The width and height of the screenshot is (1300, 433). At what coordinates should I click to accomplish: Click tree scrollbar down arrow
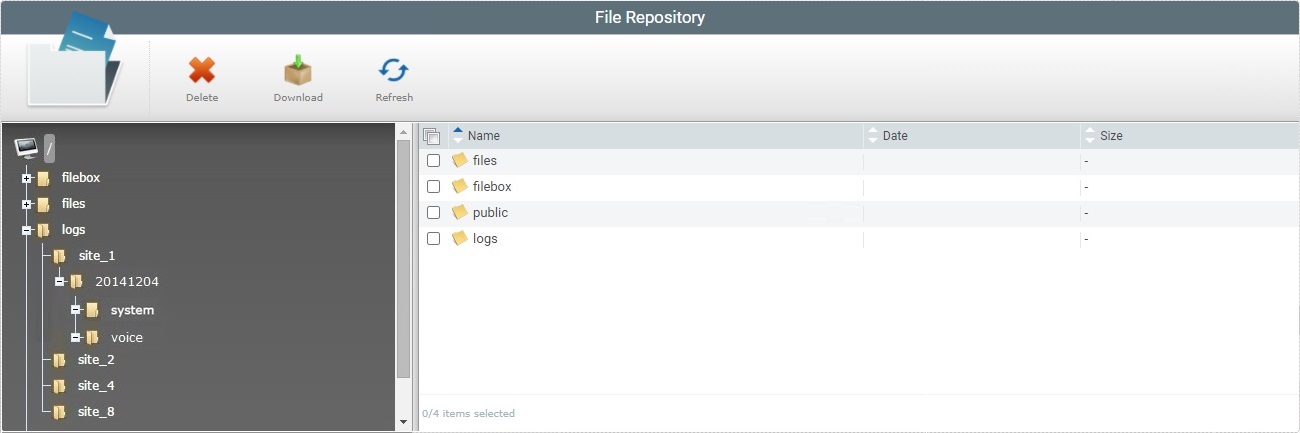pyautogui.click(x=404, y=423)
